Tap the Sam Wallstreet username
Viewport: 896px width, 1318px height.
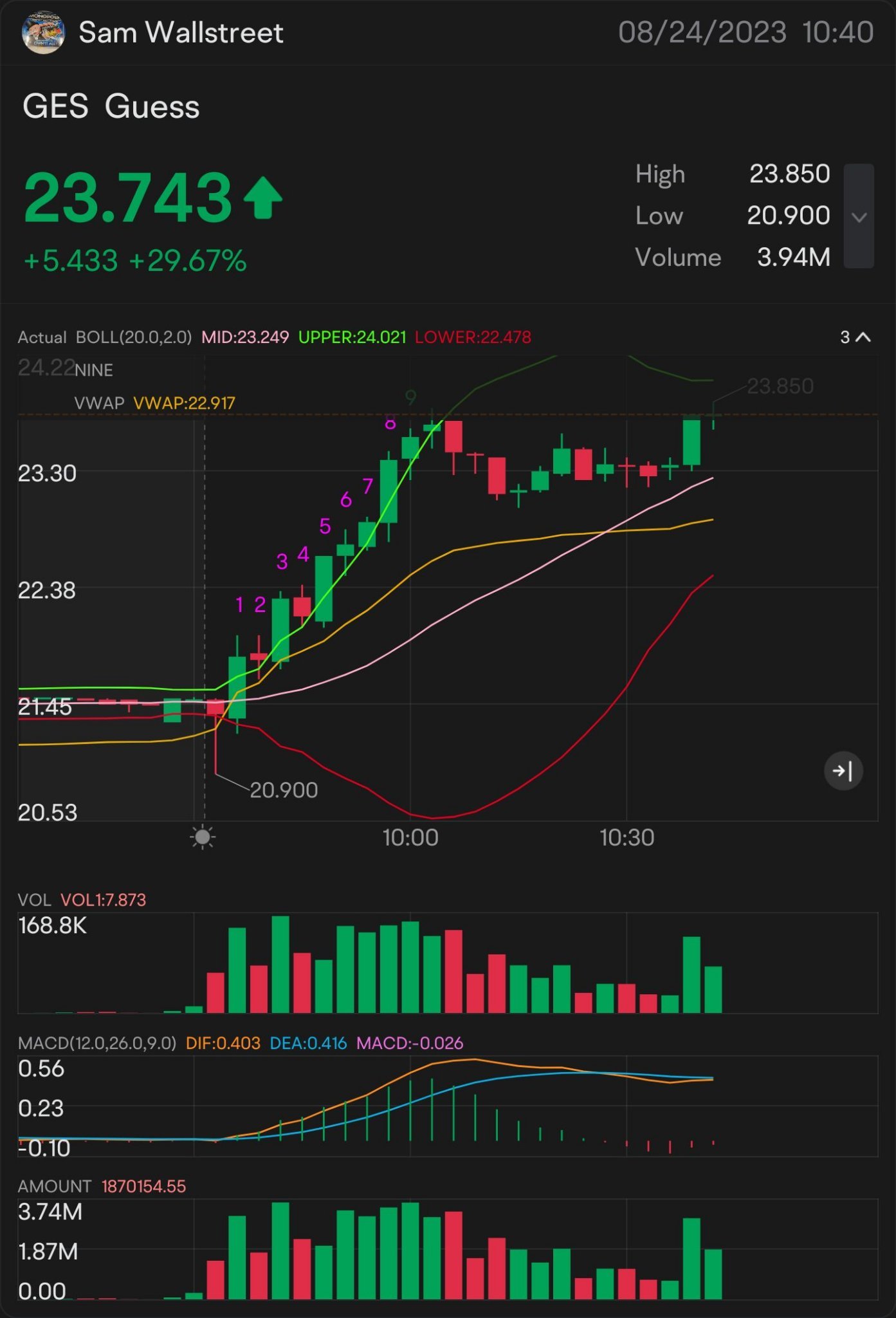click(x=181, y=33)
